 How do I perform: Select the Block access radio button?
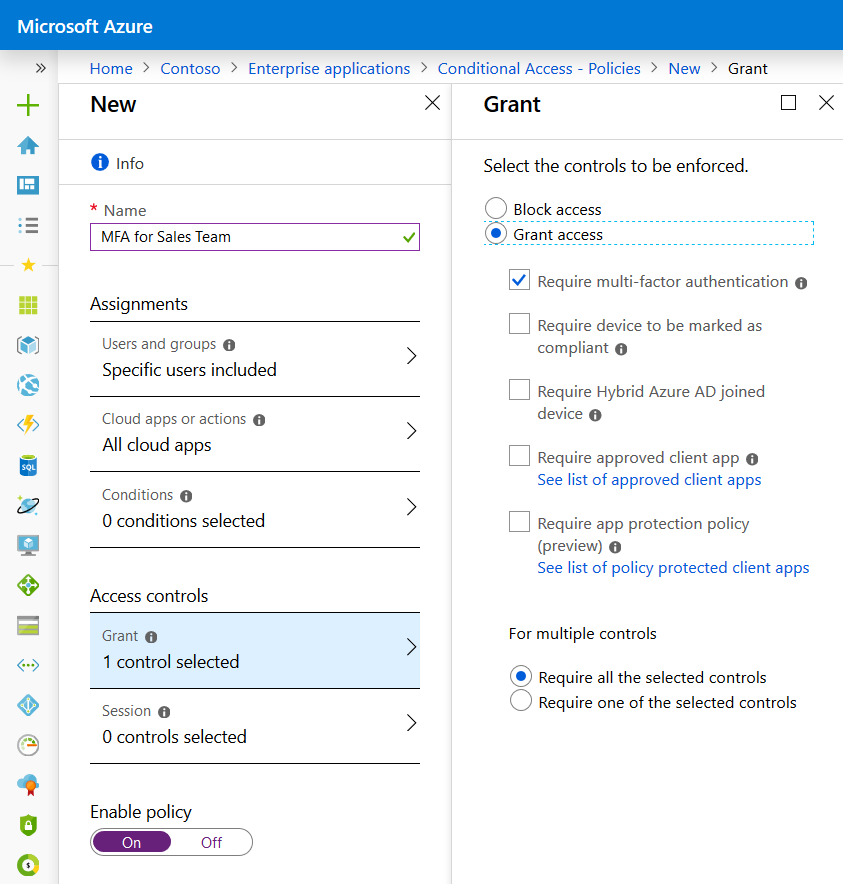tap(496, 208)
